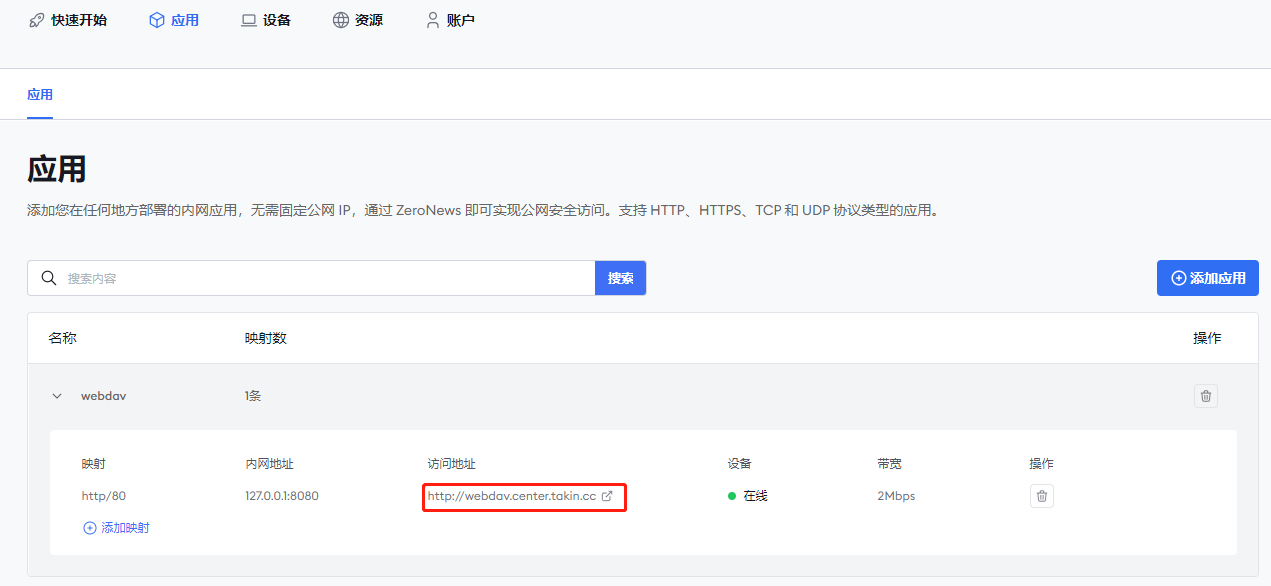Select the 应用 sub-tab

pyautogui.click(x=40, y=95)
